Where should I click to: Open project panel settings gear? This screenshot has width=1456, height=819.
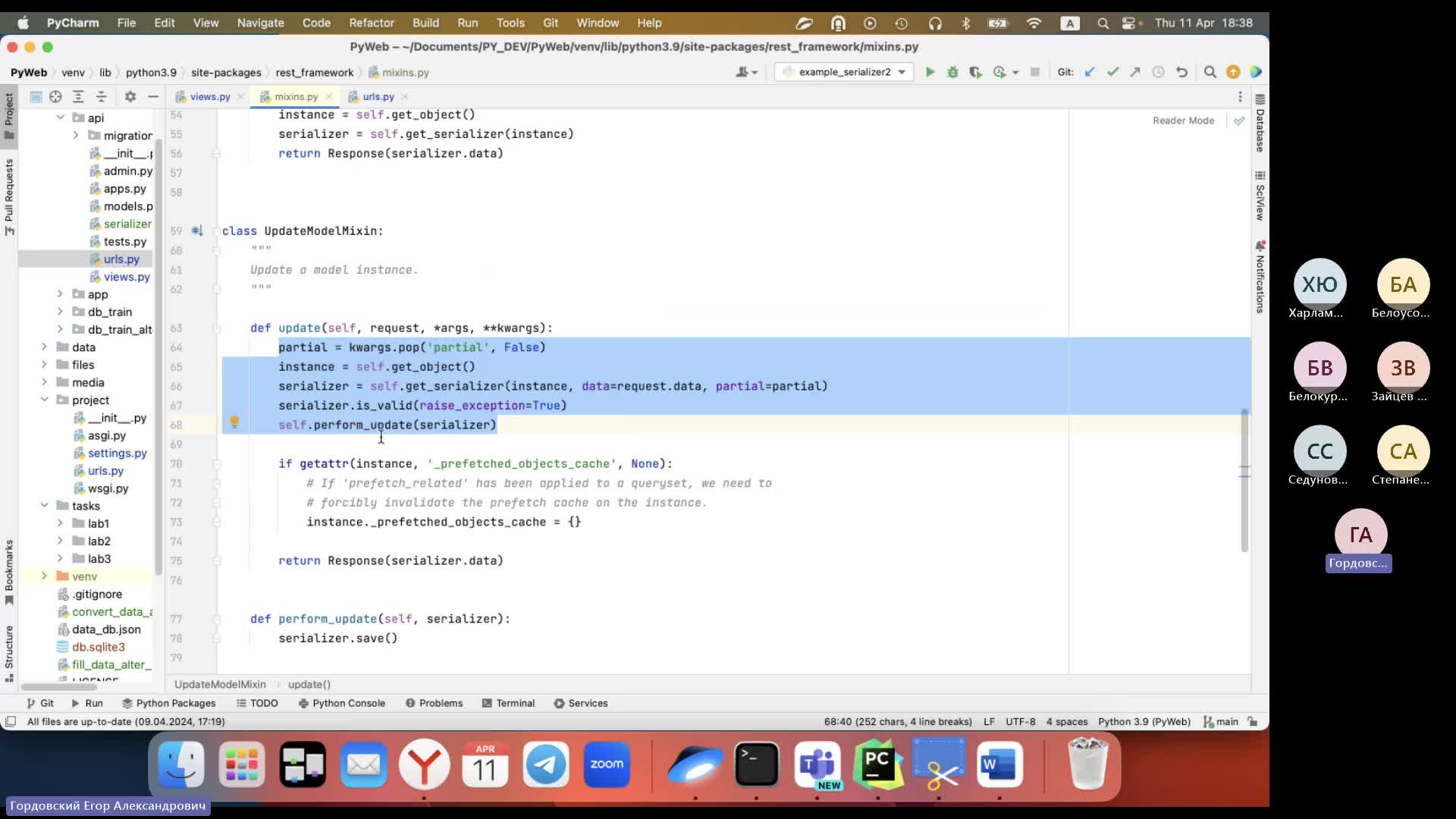pos(130,96)
